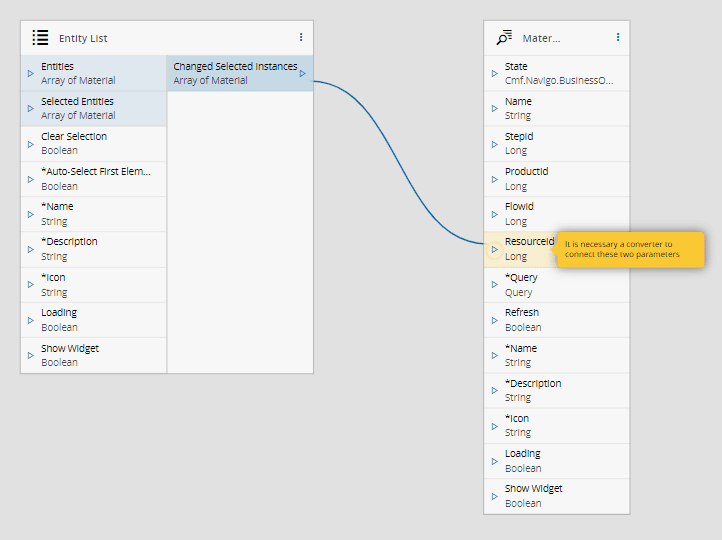Click the State input port arrow
The width and height of the screenshot is (722, 540).
pyautogui.click(x=495, y=73)
